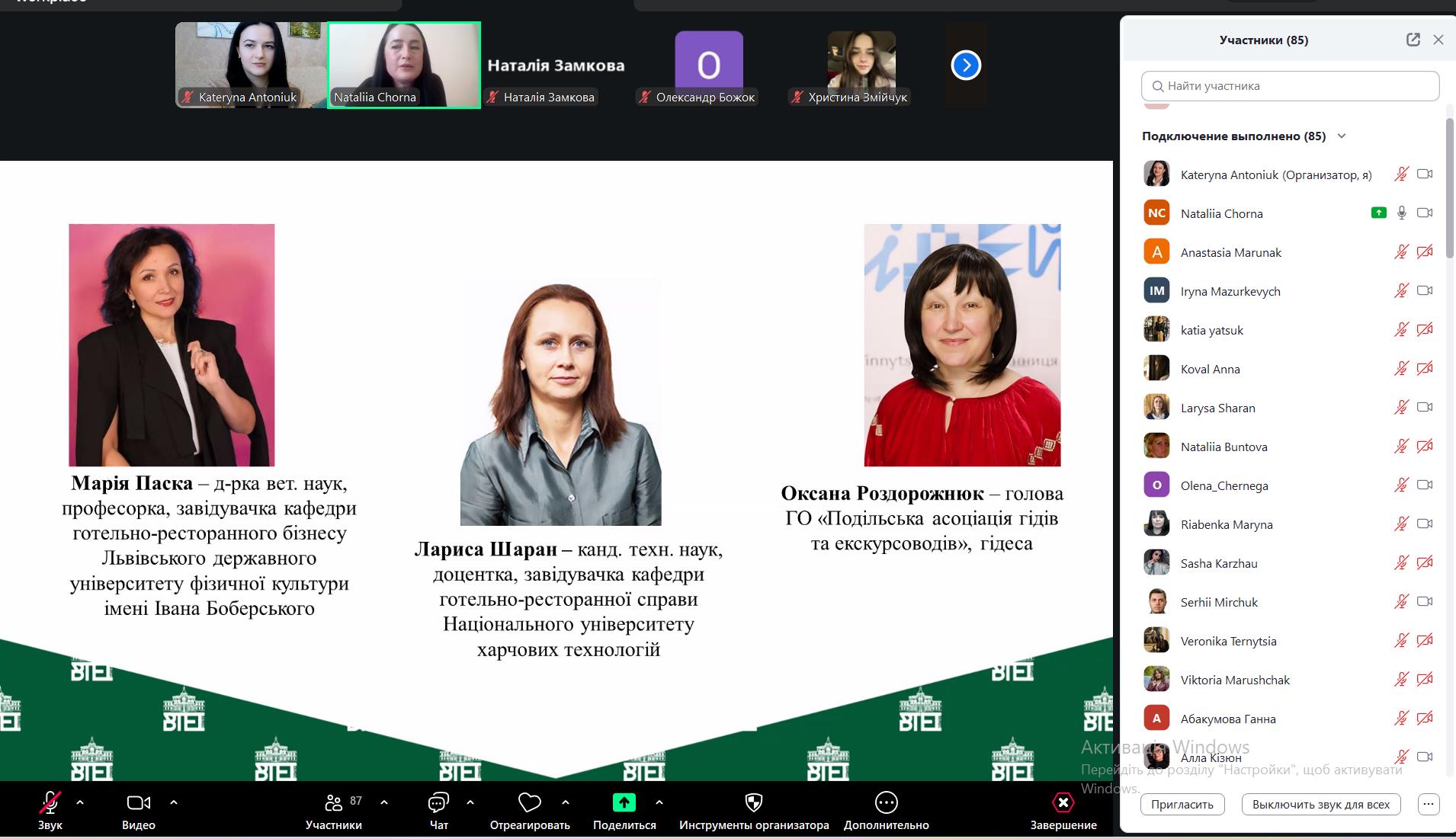Click the Найти участника search field
This screenshot has width=1456, height=839.
[x=1290, y=86]
